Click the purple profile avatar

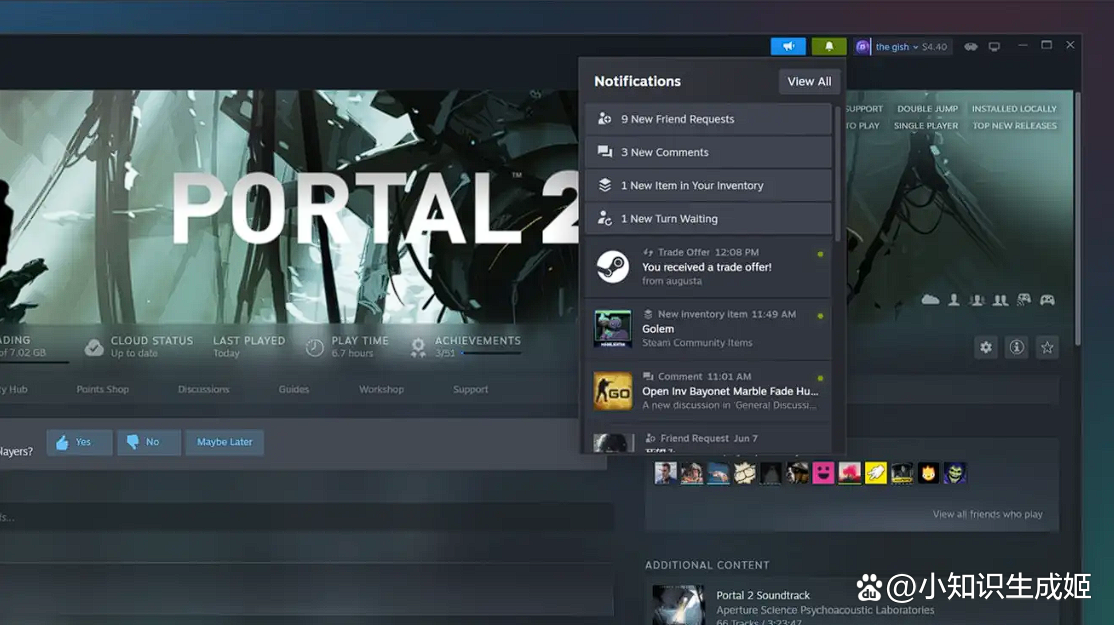click(x=862, y=47)
